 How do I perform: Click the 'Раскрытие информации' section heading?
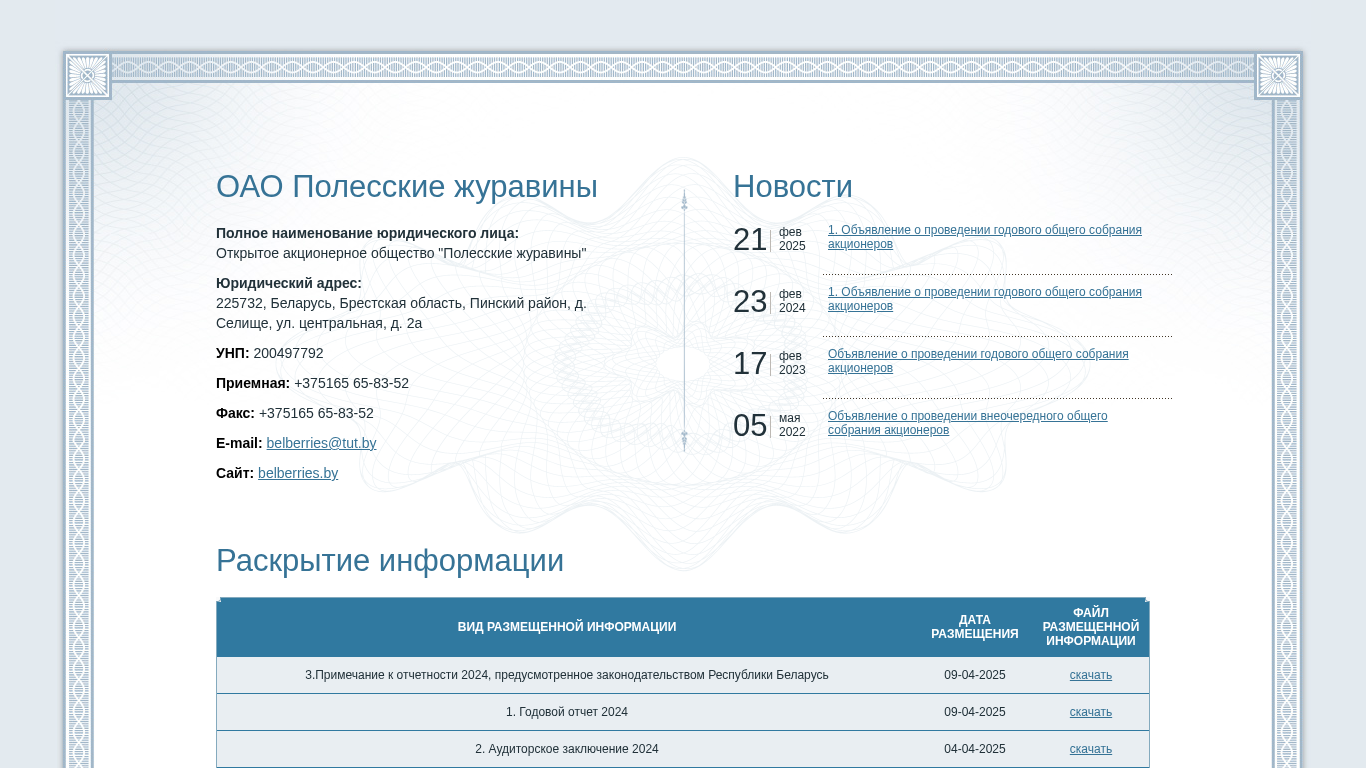pos(389,561)
